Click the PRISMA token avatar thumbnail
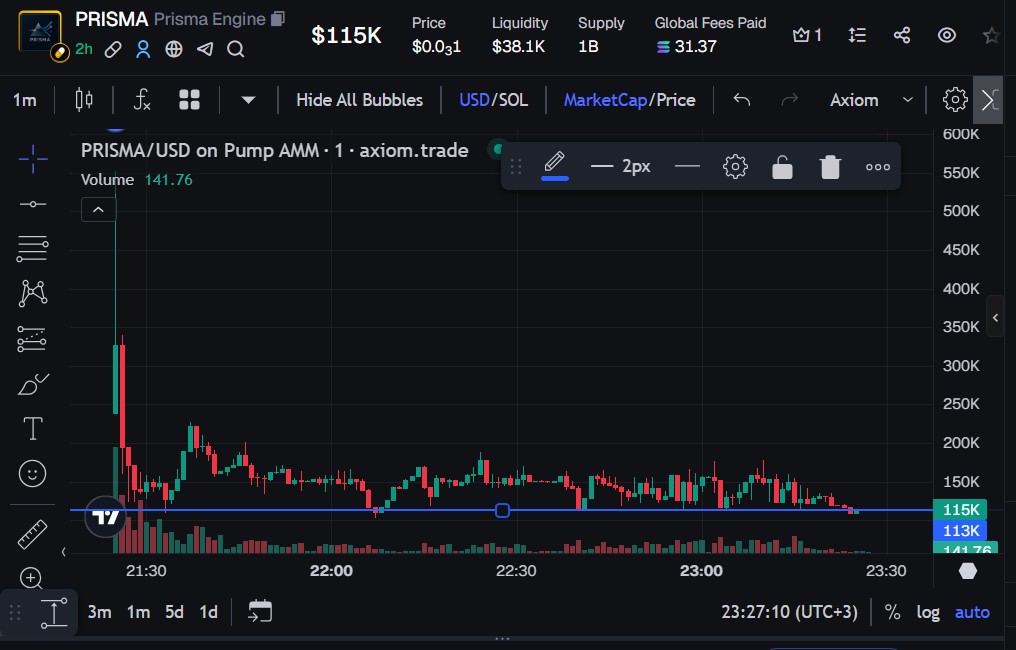 (40, 32)
